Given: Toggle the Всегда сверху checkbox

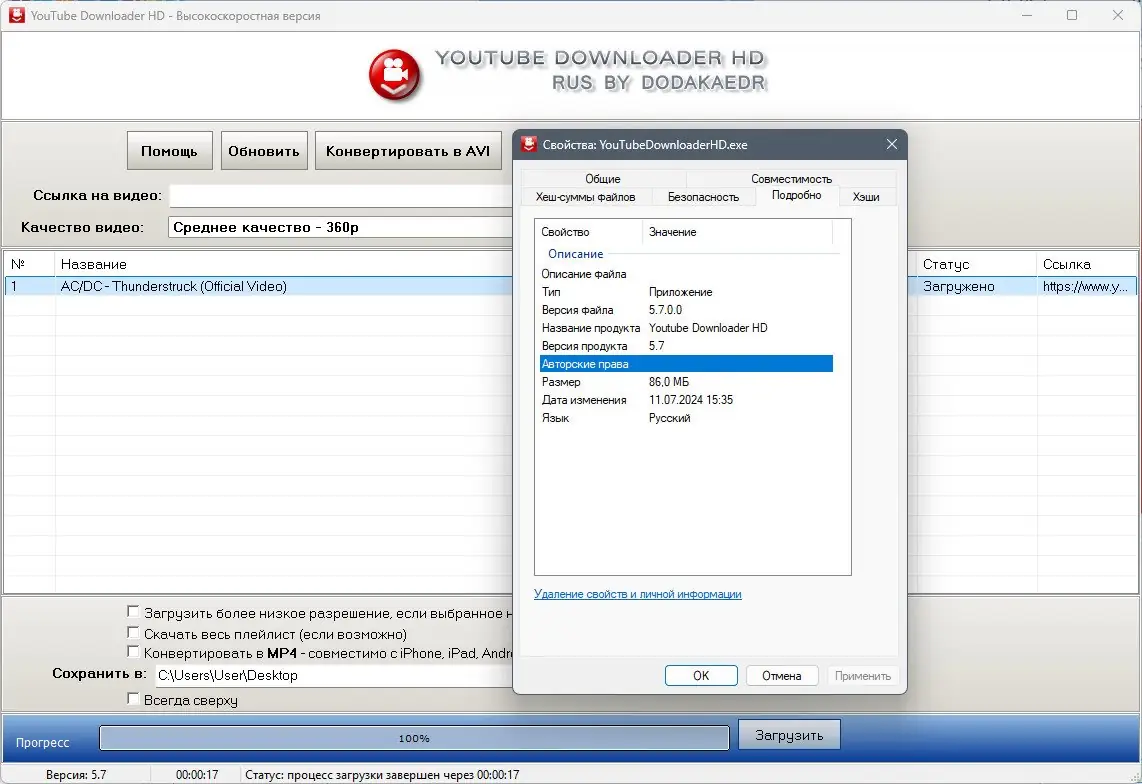Looking at the screenshot, I should click(x=133, y=699).
